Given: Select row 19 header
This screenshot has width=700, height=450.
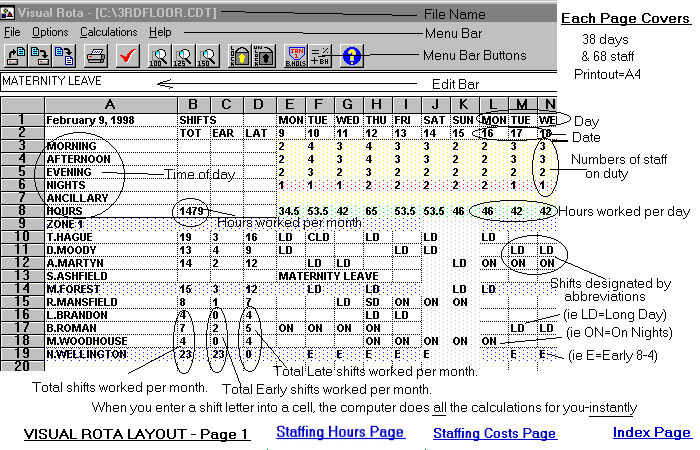Looking at the screenshot, I should pyautogui.click(x=22, y=354).
